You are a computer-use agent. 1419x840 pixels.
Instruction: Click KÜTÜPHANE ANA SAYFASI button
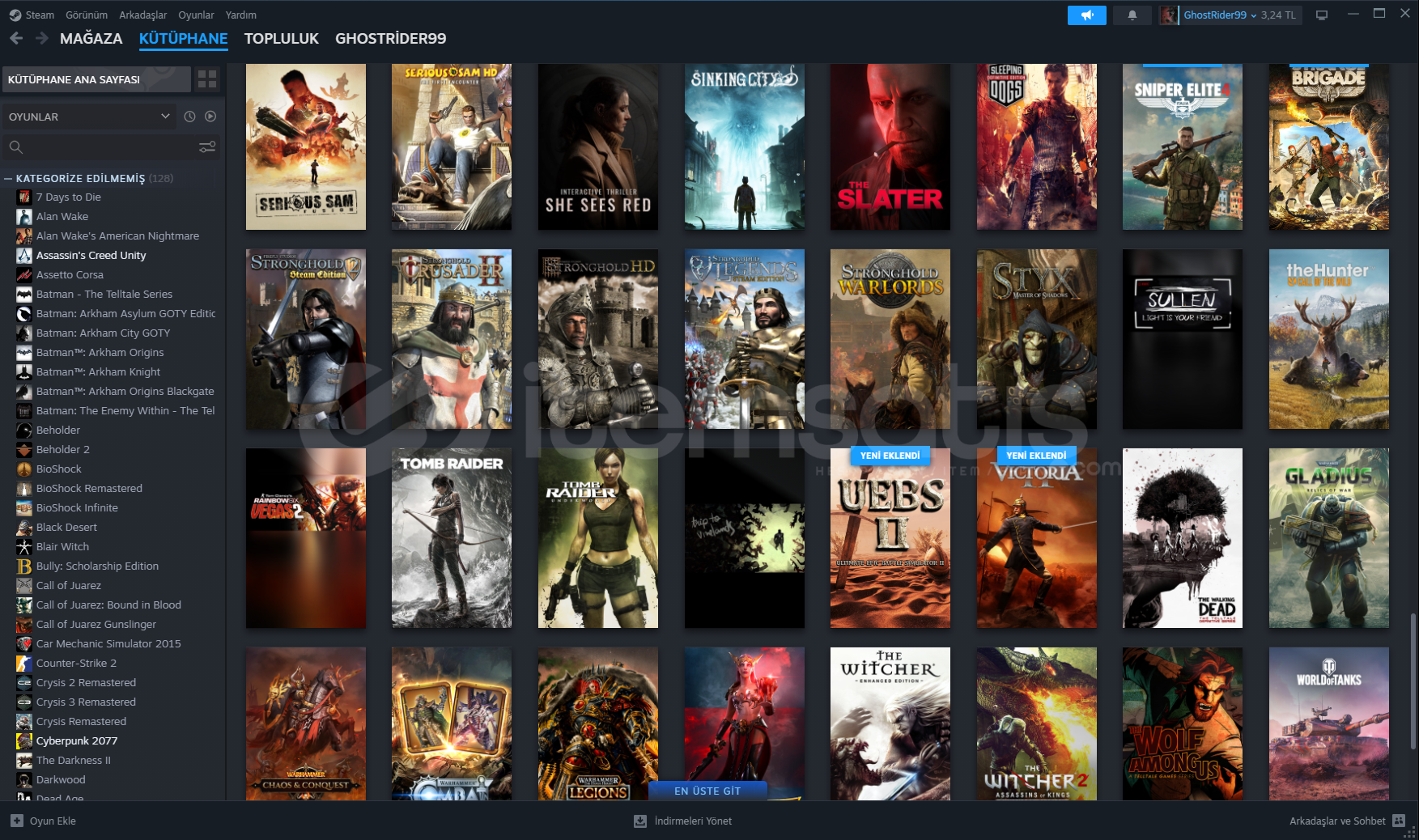[96, 79]
